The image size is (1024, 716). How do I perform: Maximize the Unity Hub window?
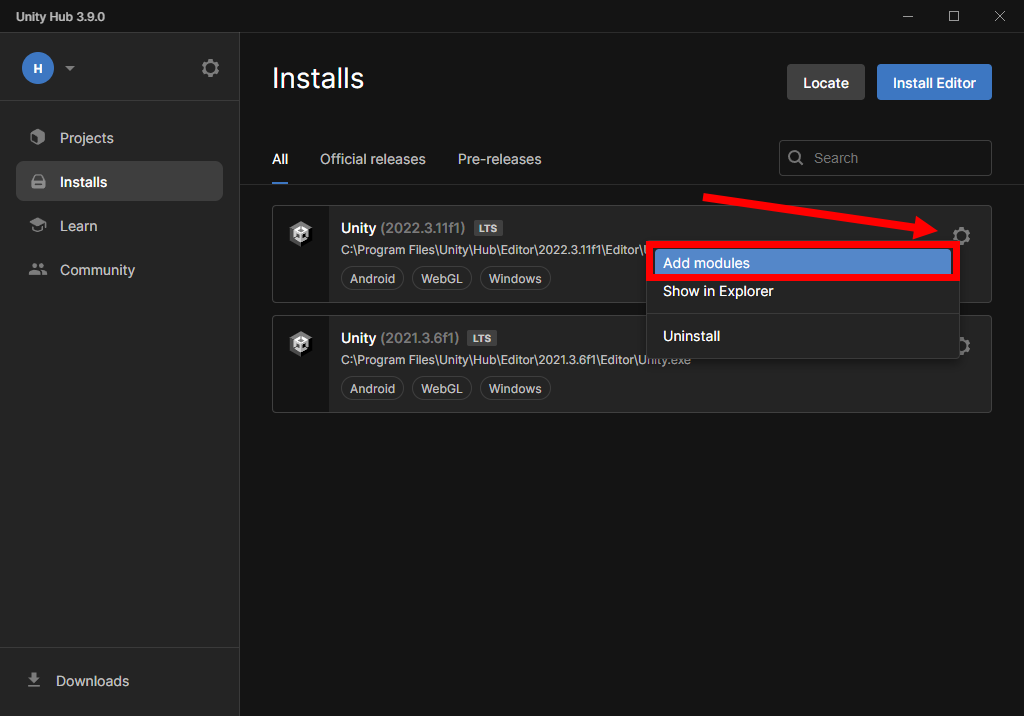point(953,16)
